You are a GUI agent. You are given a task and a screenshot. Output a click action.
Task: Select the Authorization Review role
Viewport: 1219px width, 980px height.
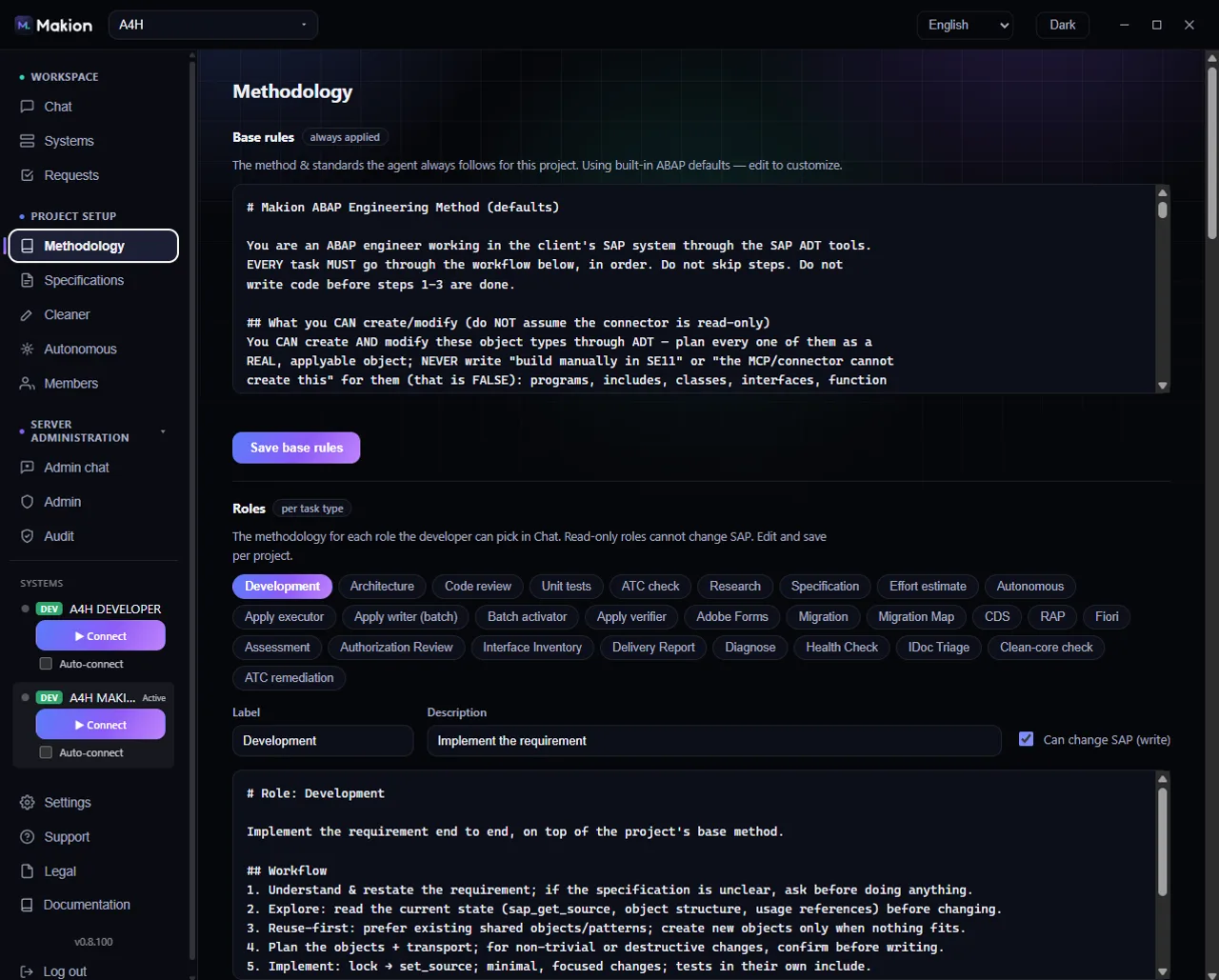pos(396,648)
